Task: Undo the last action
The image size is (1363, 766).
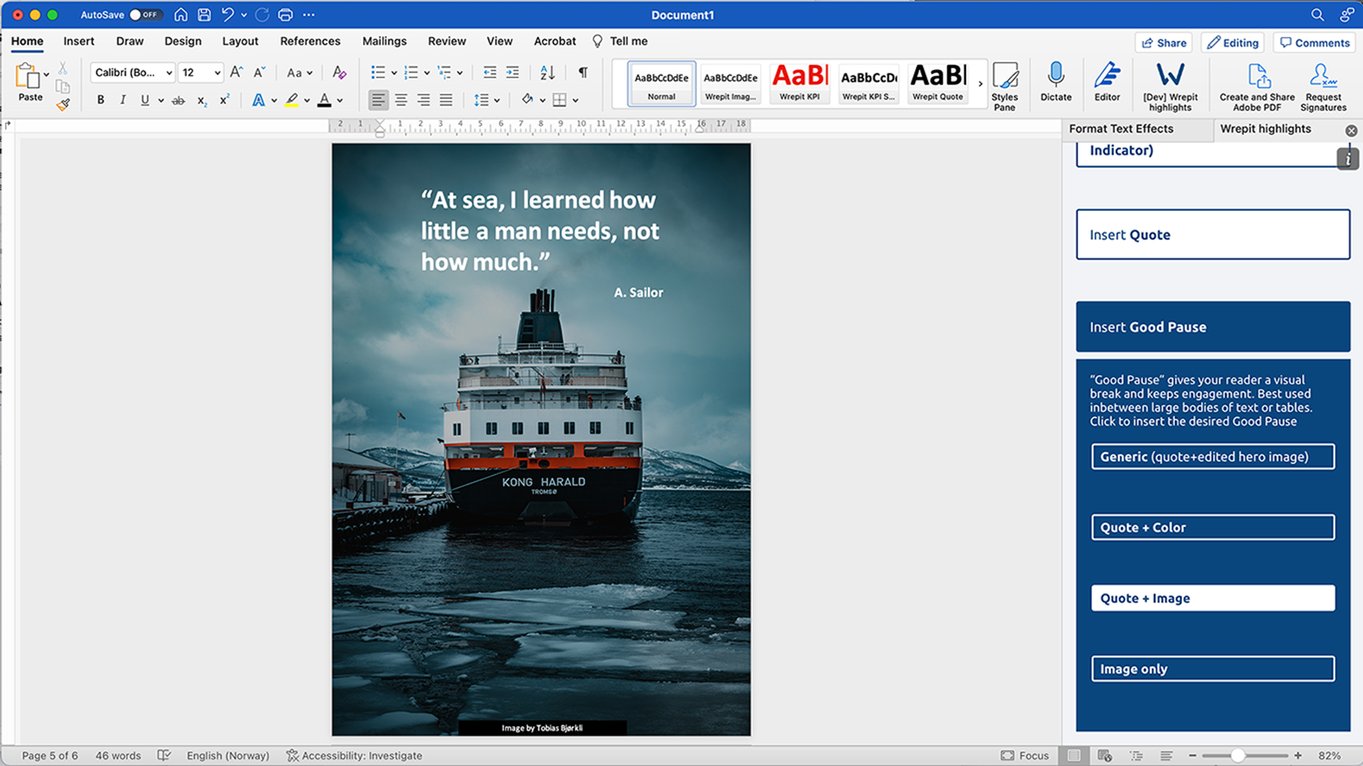Action: point(228,15)
